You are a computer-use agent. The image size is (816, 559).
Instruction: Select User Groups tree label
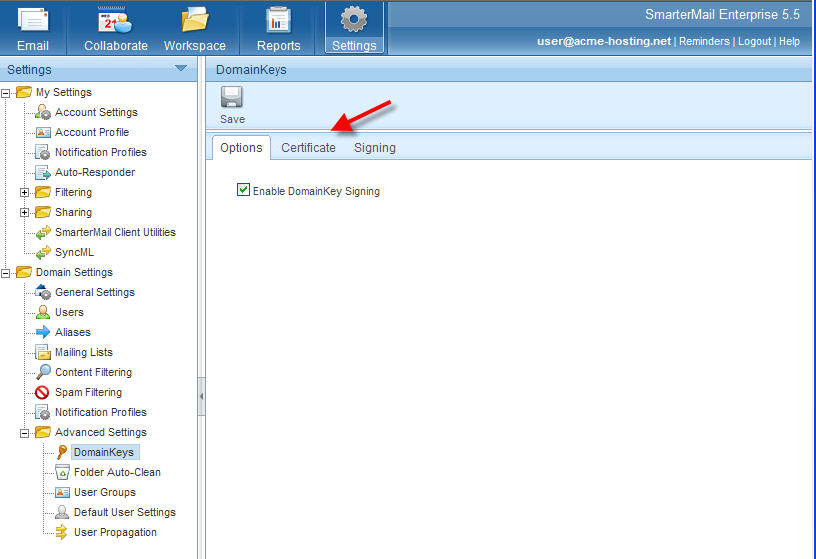(x=105, y=492)
